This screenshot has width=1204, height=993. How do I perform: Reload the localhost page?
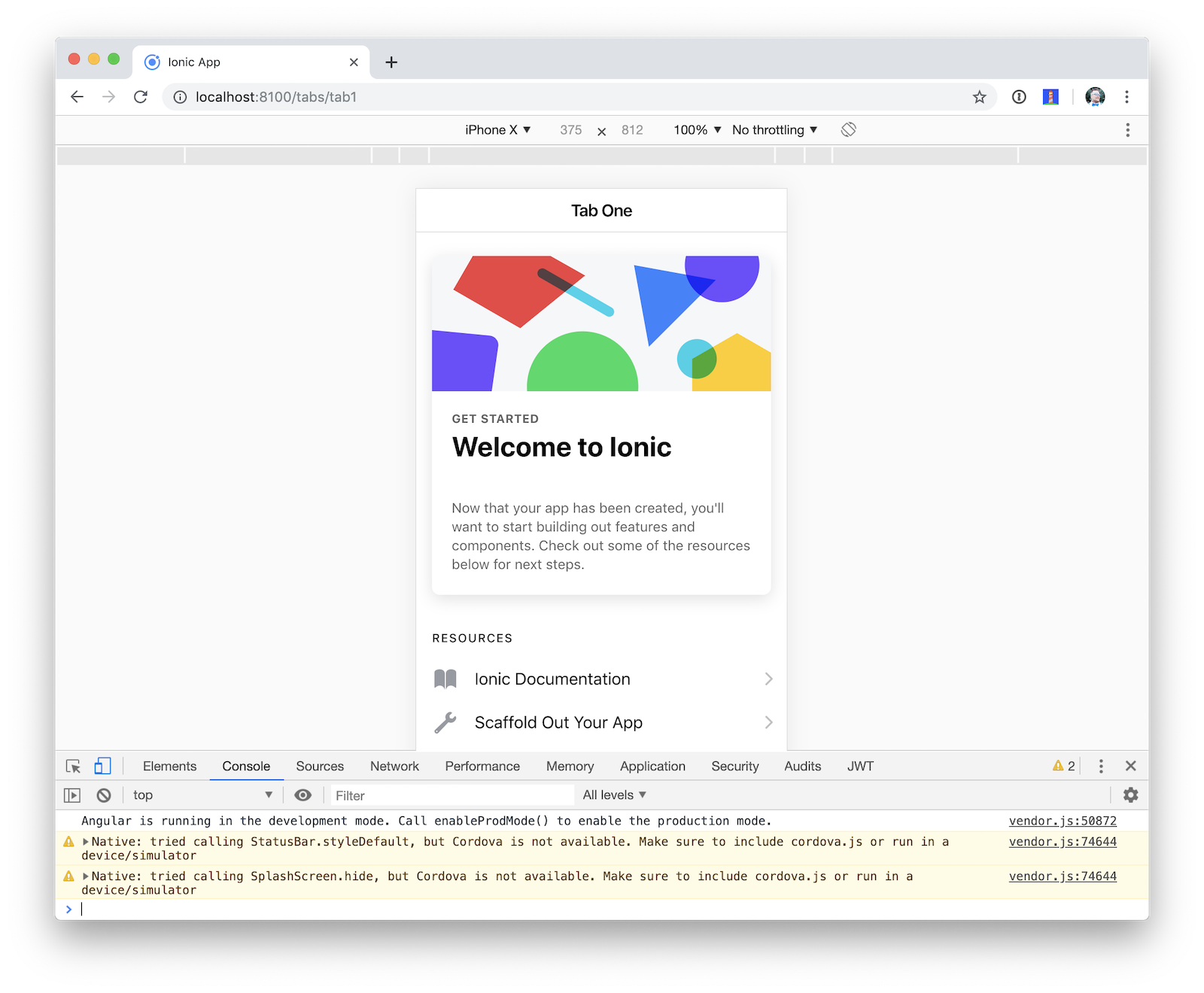[141, 97]
